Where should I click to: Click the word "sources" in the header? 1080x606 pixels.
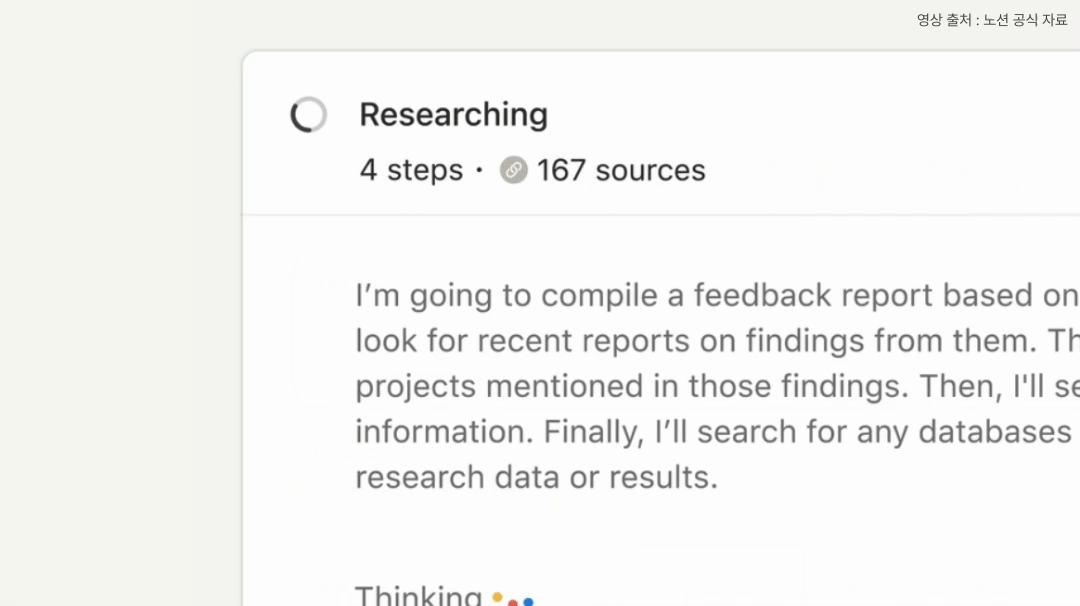(x=650, y=171)
